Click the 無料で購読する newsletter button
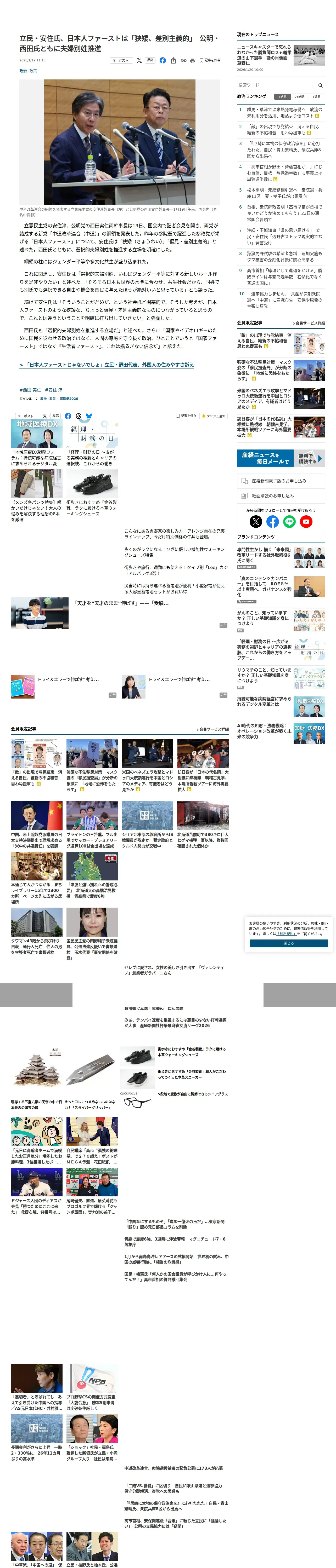 pyautogui.click(x=309, y=458)
